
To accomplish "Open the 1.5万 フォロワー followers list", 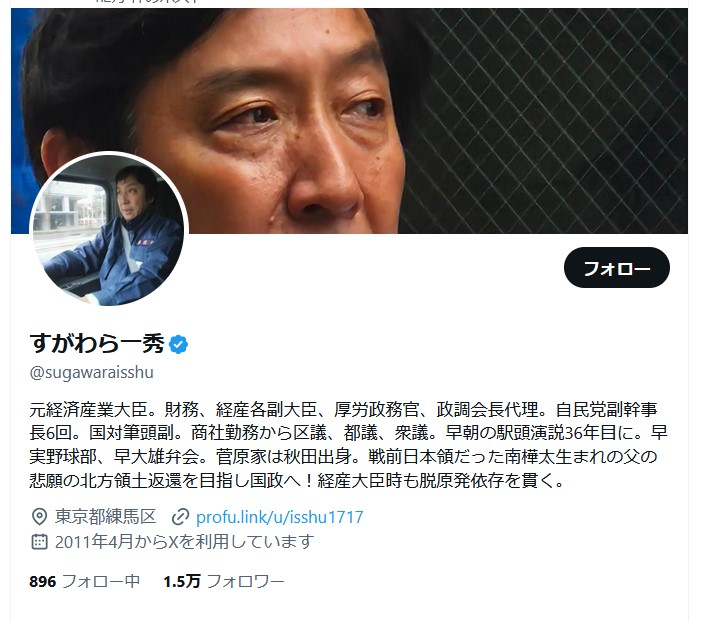I will (x=224, y=582).
